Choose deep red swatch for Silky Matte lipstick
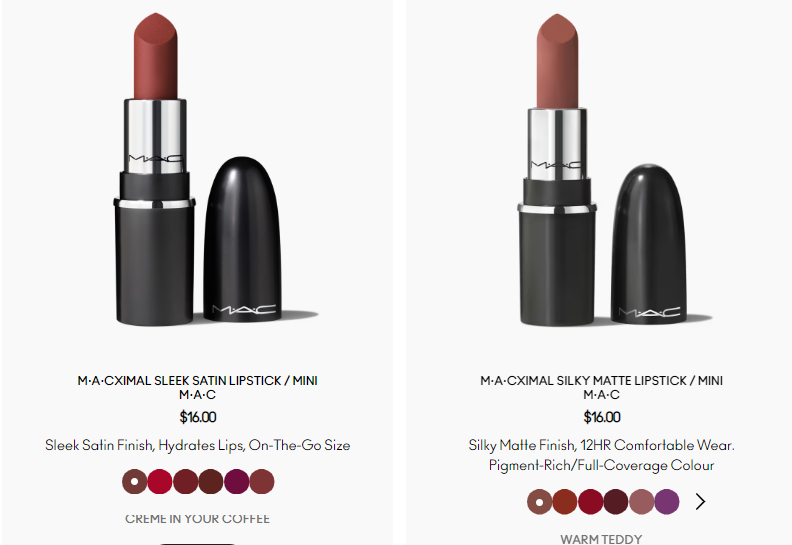The image size is (792, 545). (590, 502)
